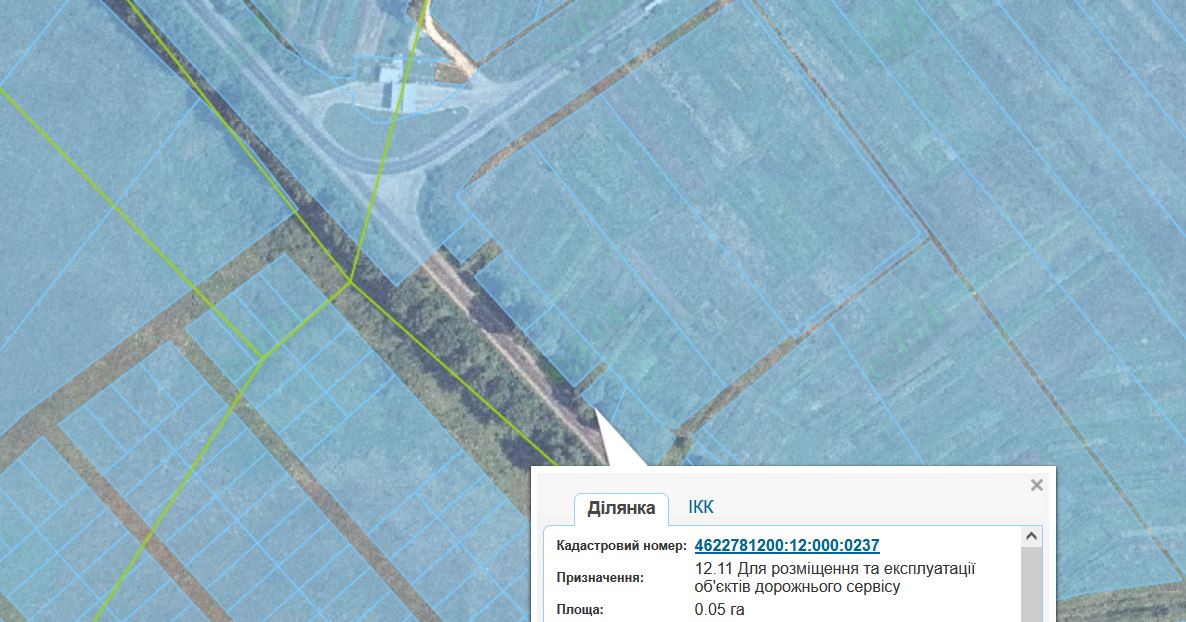Open cadastral number 4622781200:12:000:0237 link
This screenshot has height=622, width=1186.
(786, 545)
